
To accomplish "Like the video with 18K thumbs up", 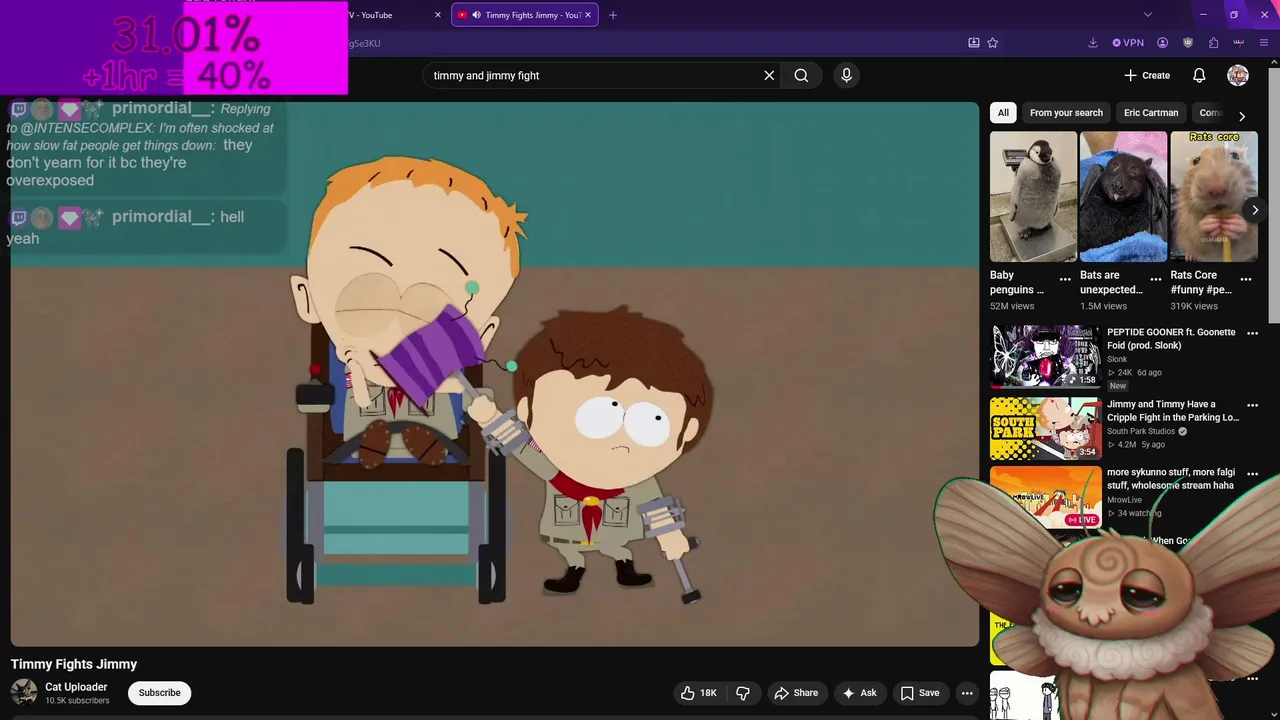I will [x=699, y=693].
